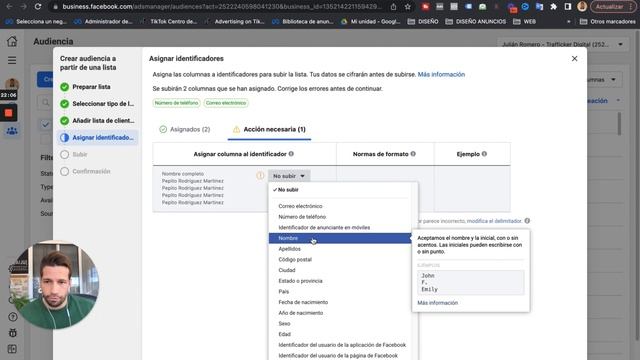
Task: Click the red recording stop button
Action: click(9, 113)
